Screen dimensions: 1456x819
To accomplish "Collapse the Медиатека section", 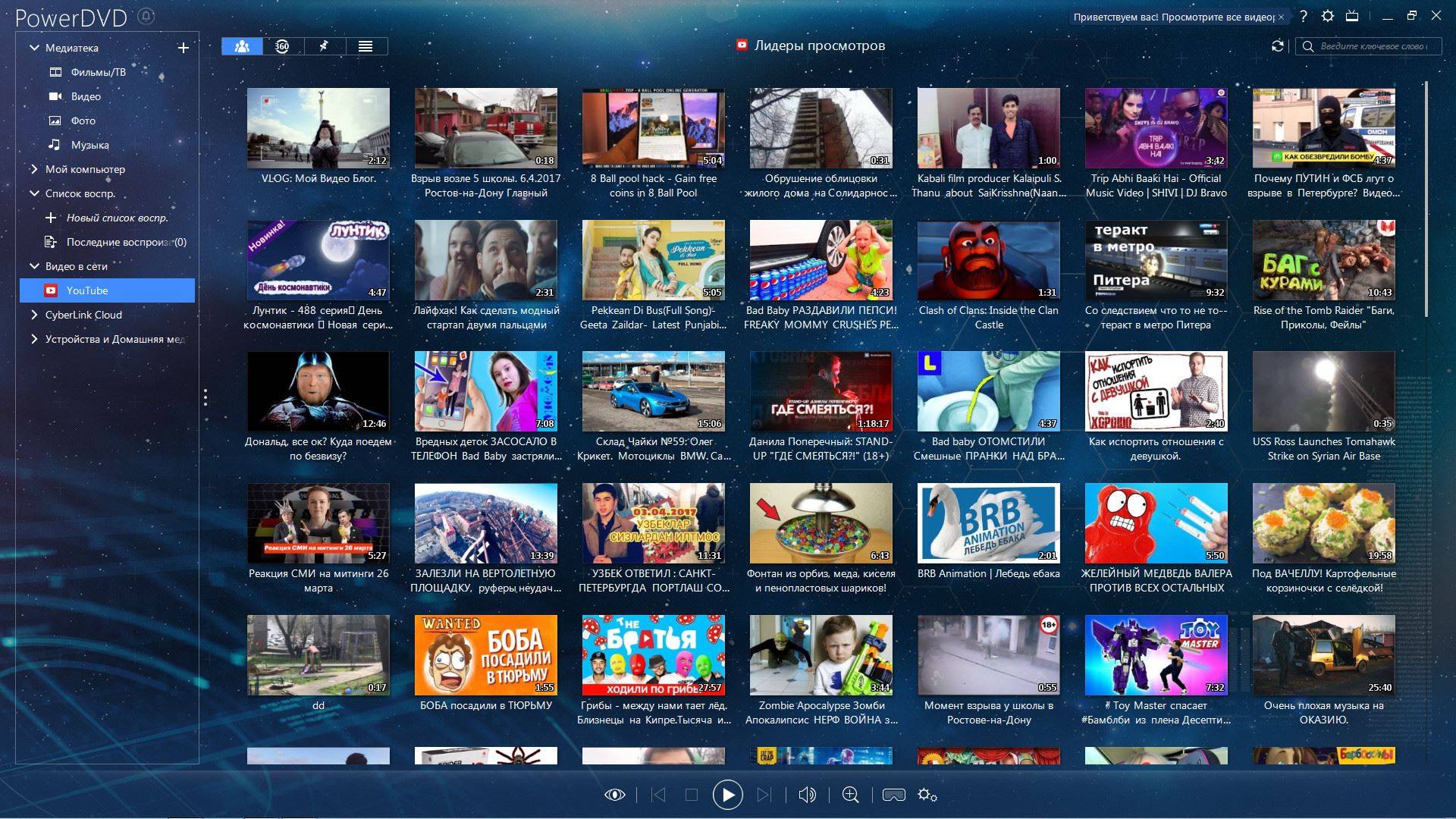I will tap(34, 48).
